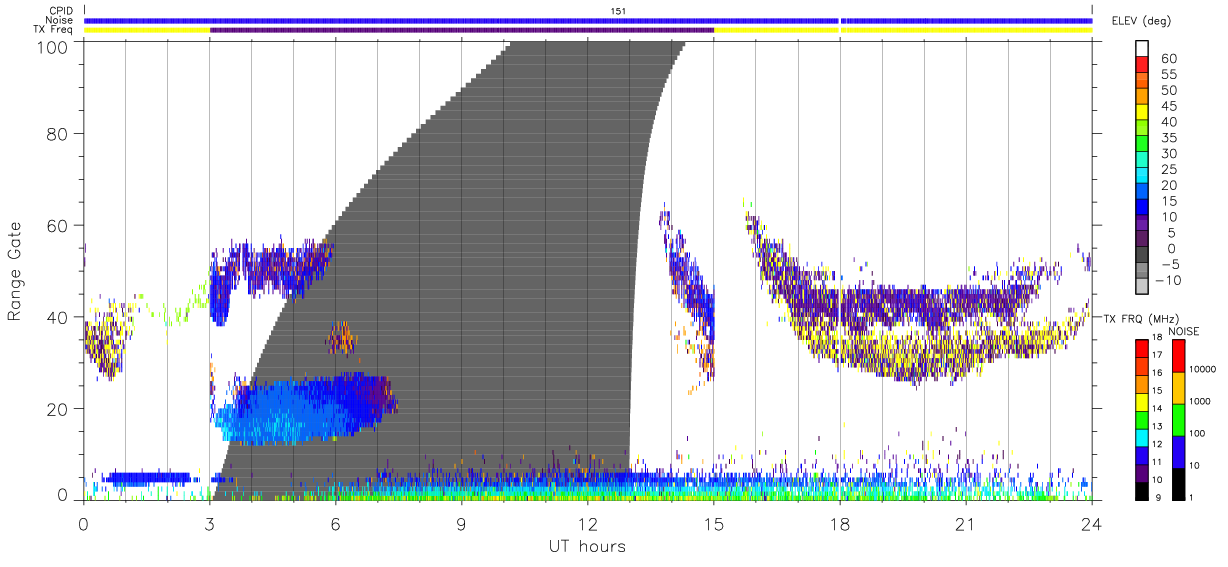The height and width of the screenshot is (567, 1228).
Task: Click ELEV colorbar value -10
Action: point(1166,281)
